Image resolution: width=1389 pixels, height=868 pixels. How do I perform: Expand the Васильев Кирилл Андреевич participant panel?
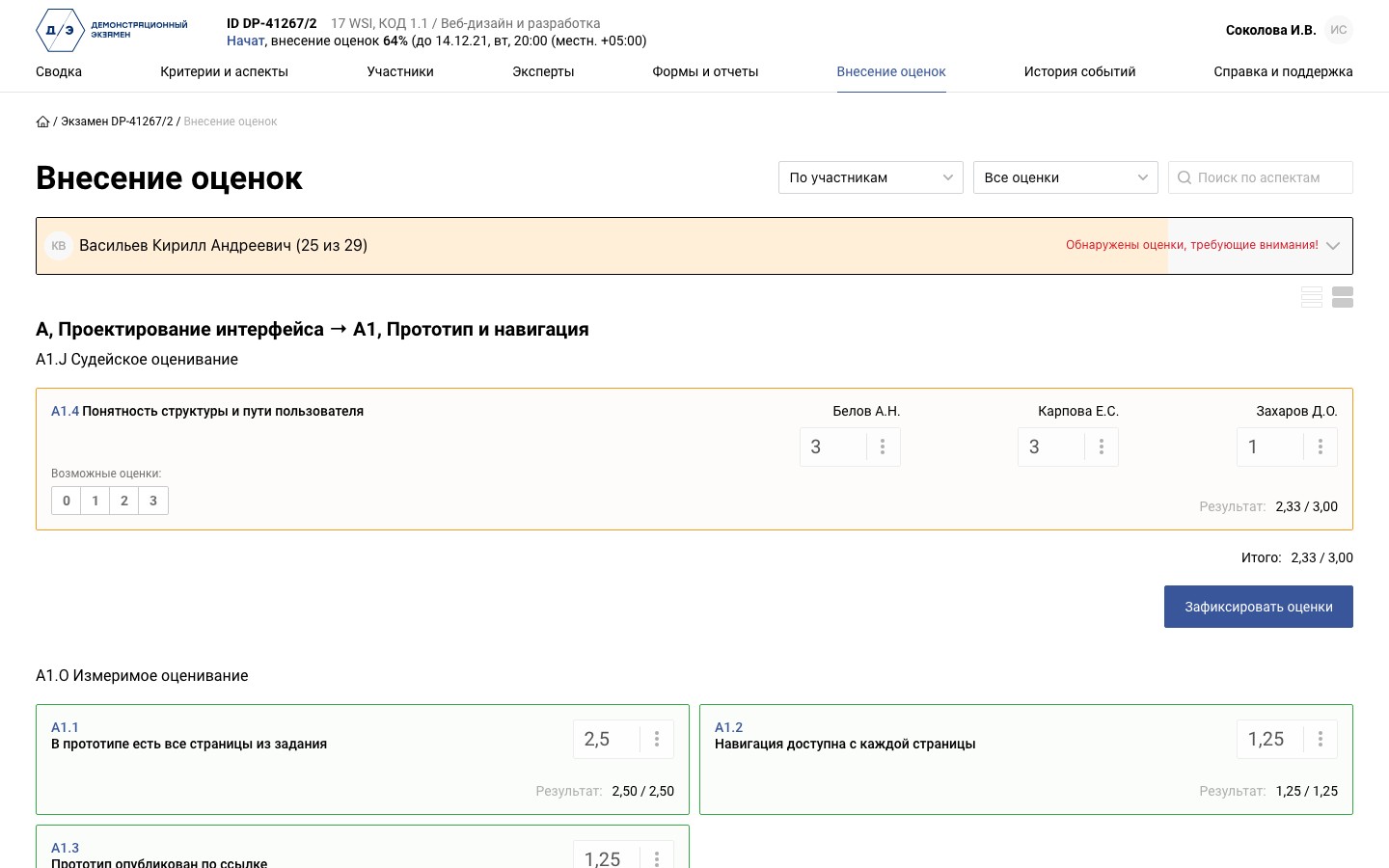694,246
